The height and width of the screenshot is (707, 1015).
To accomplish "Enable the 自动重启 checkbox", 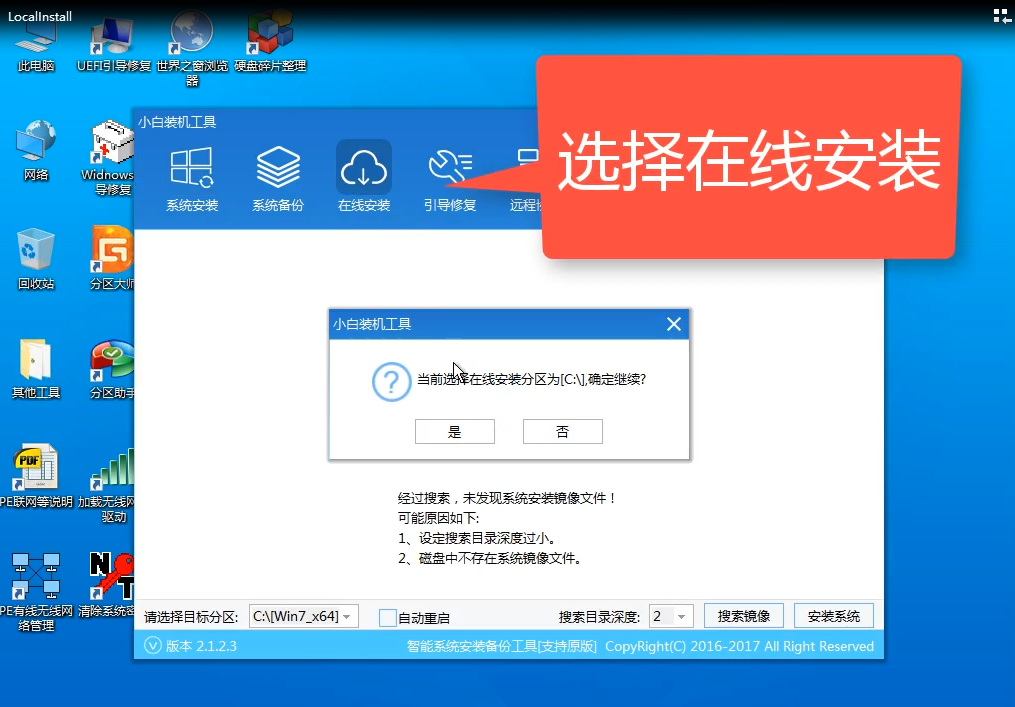I will (x=386, y=615).
